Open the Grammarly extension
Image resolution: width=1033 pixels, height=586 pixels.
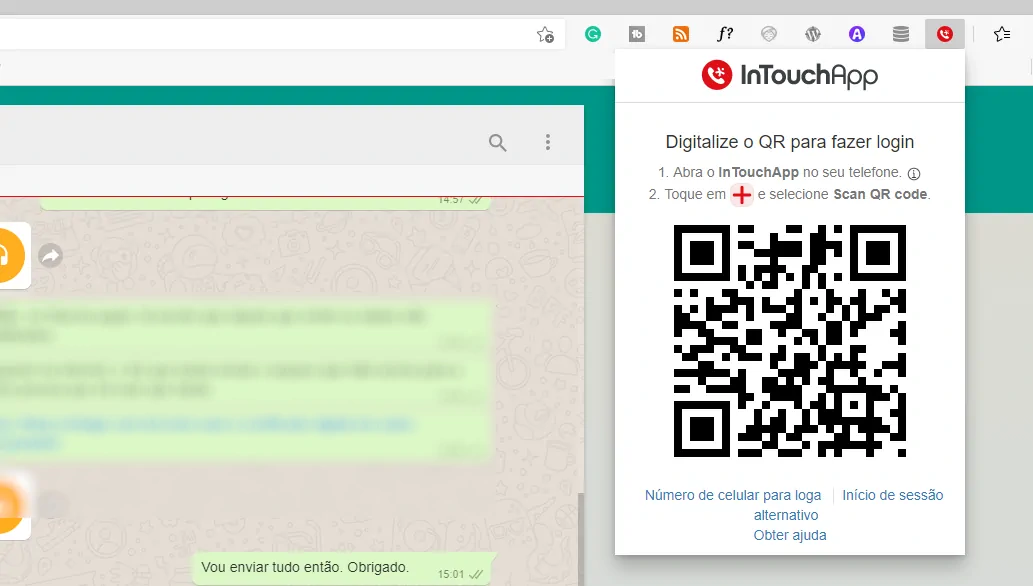click(x=593, y=34)
